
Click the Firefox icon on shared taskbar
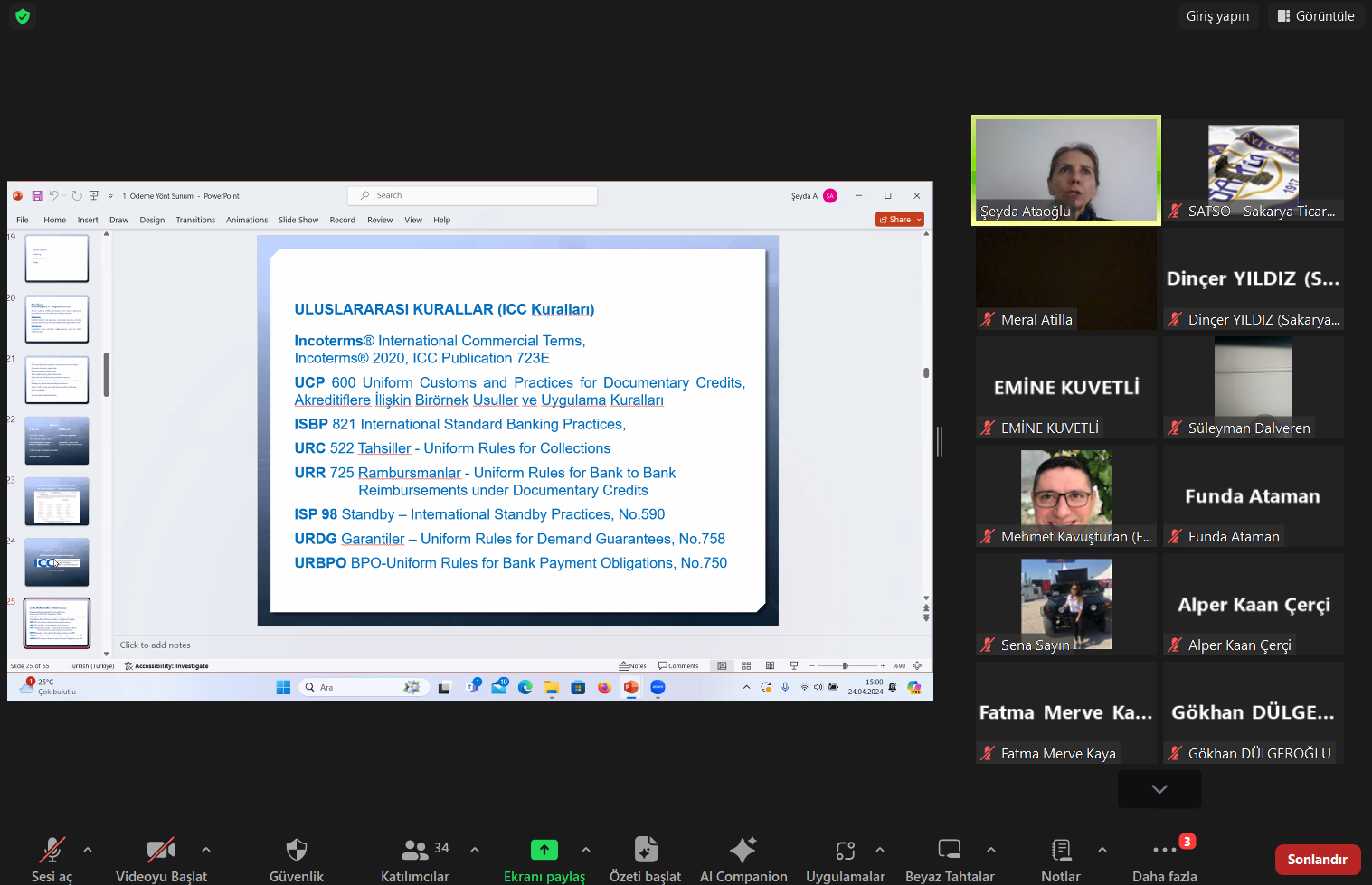tap(604, 687)
